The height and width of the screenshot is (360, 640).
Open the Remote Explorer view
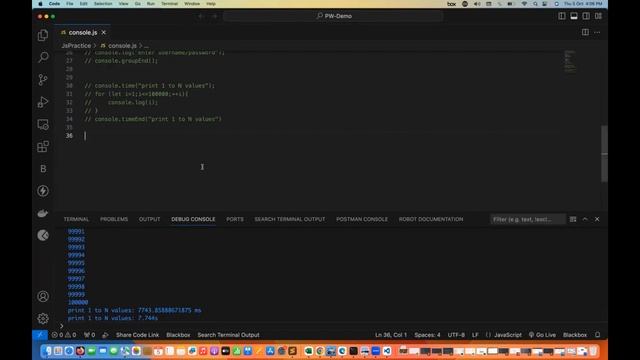(x=43, y=124)
